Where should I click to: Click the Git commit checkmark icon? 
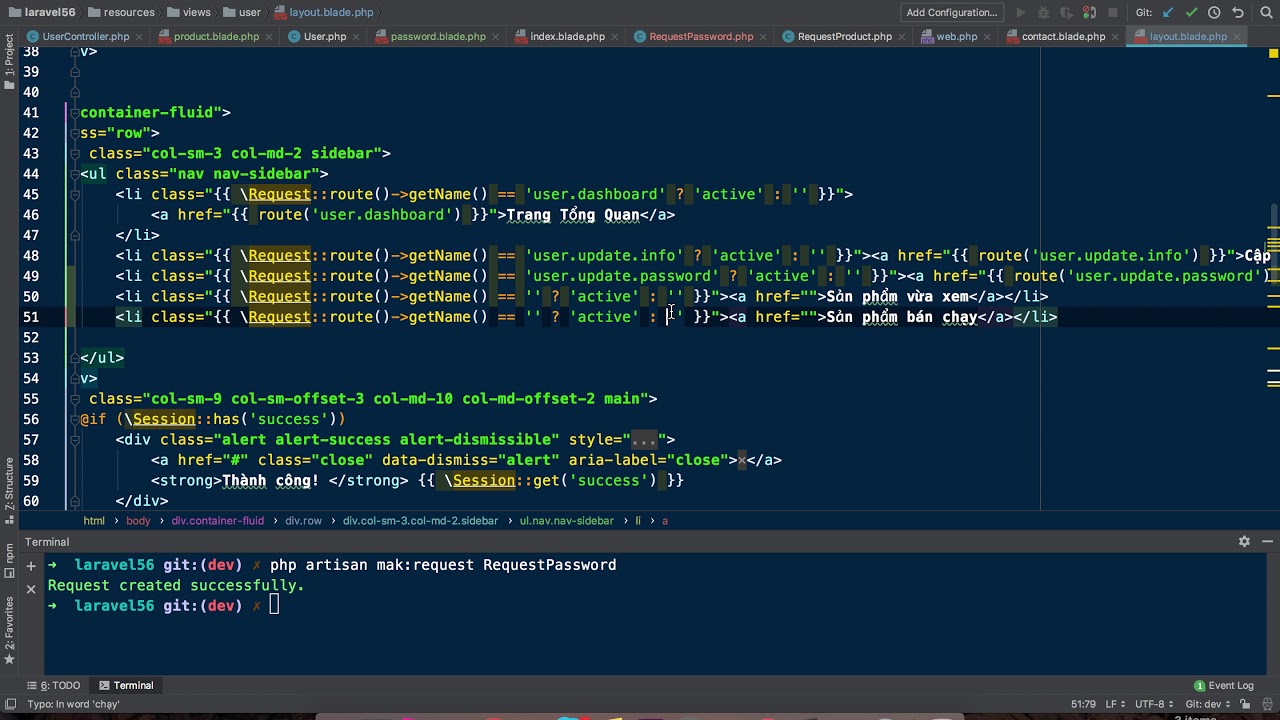(1191, 13)
